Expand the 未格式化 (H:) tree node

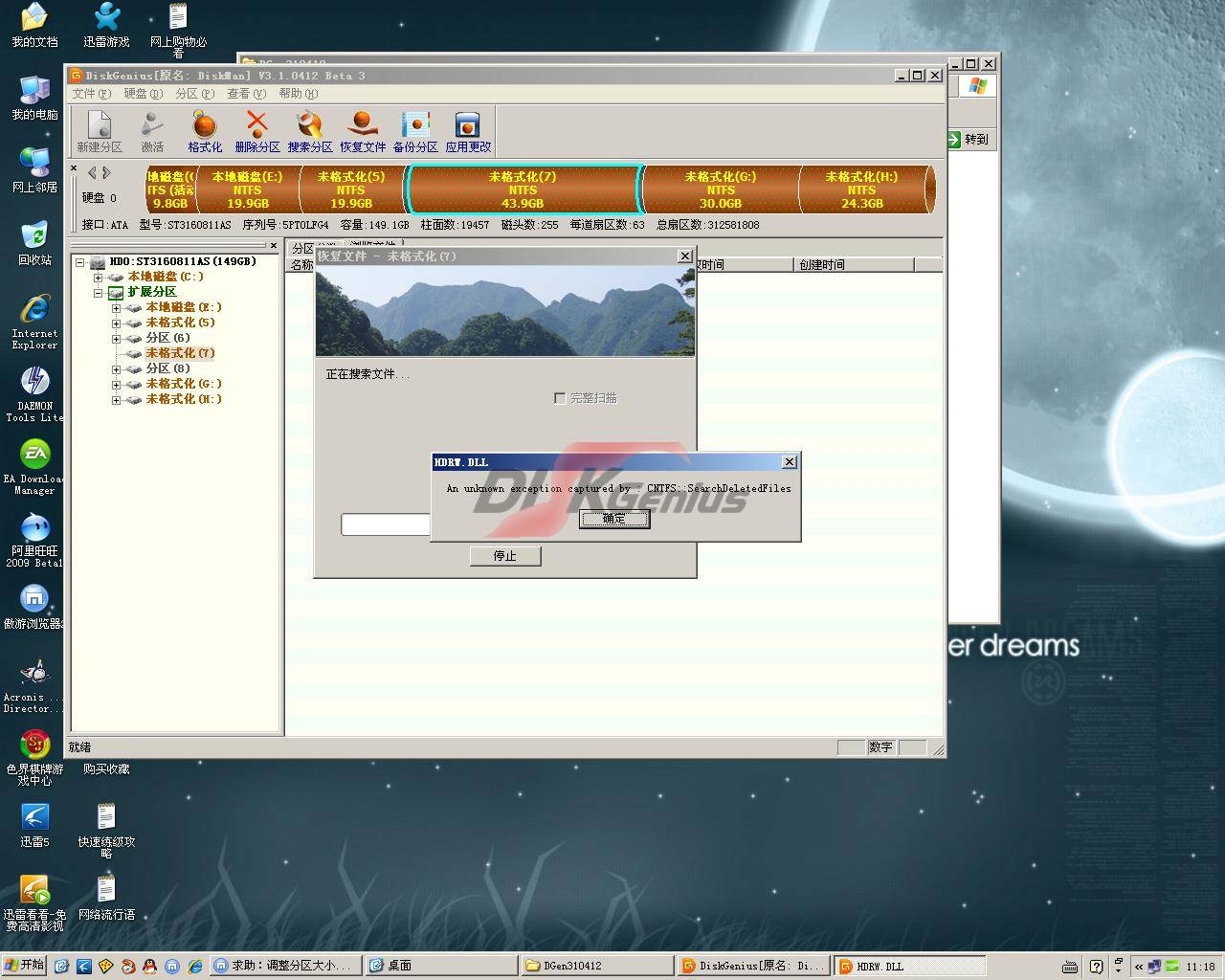(x=116, y=399)
